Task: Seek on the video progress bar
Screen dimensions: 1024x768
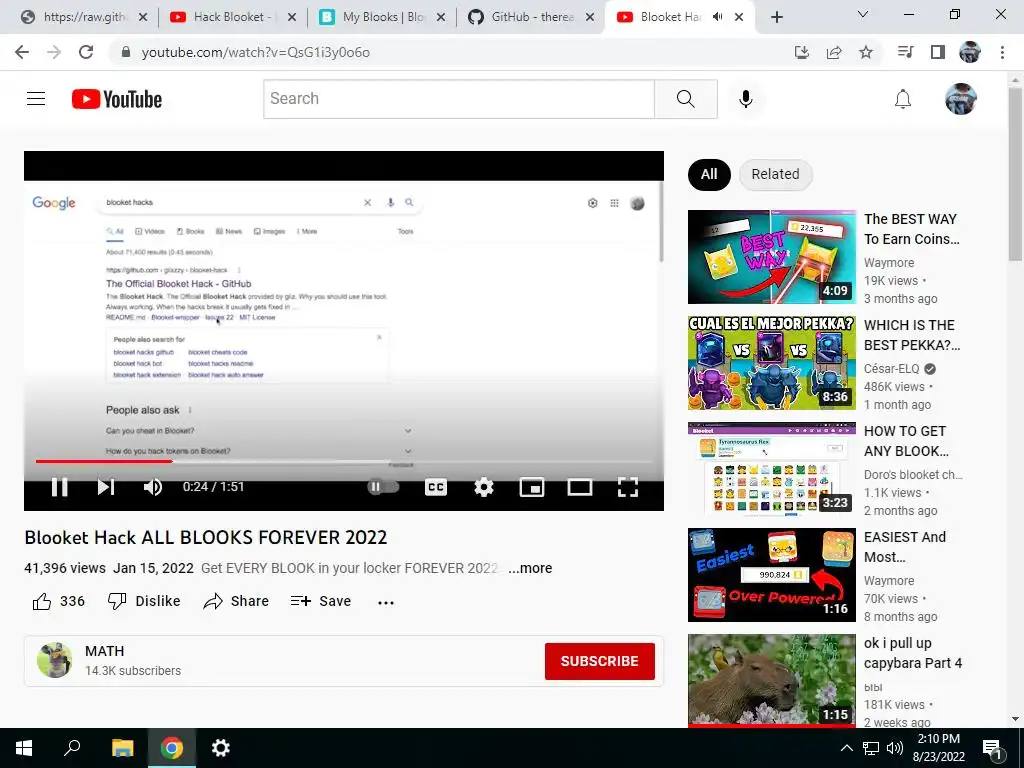Action: [x=344, y=461]
